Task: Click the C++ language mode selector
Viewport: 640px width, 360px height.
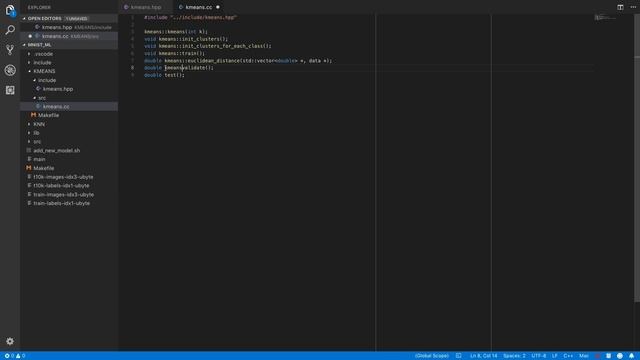Action: [x=568, y=356]
